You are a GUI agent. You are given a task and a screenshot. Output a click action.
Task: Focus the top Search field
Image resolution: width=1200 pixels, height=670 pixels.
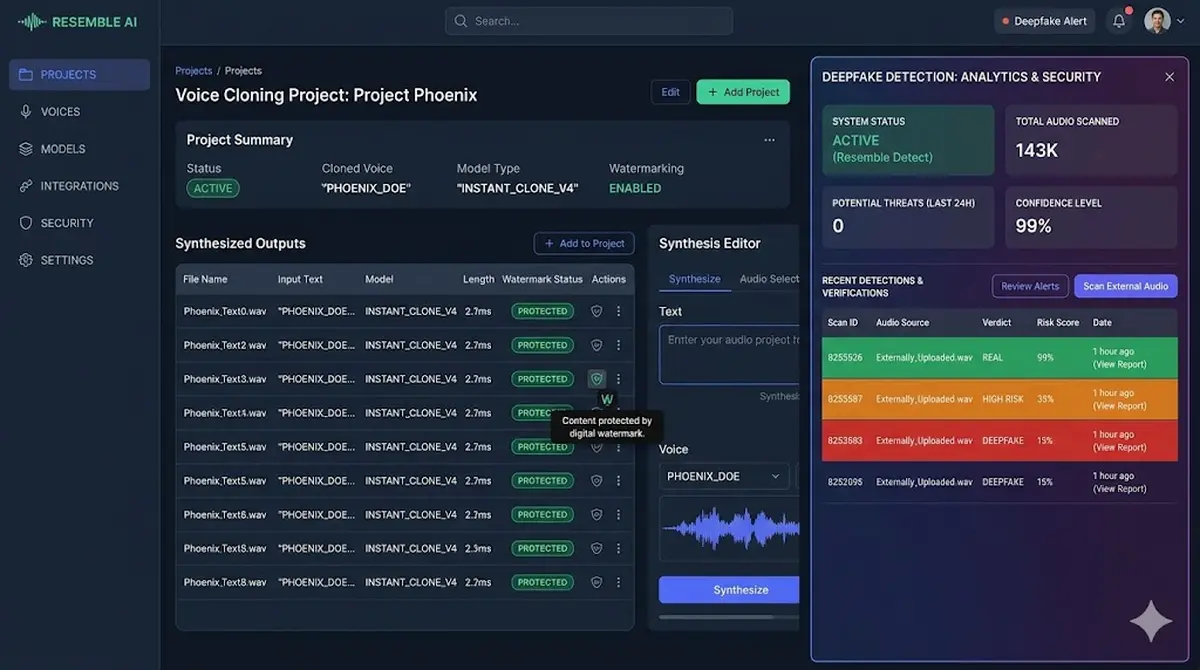(589, 21)
